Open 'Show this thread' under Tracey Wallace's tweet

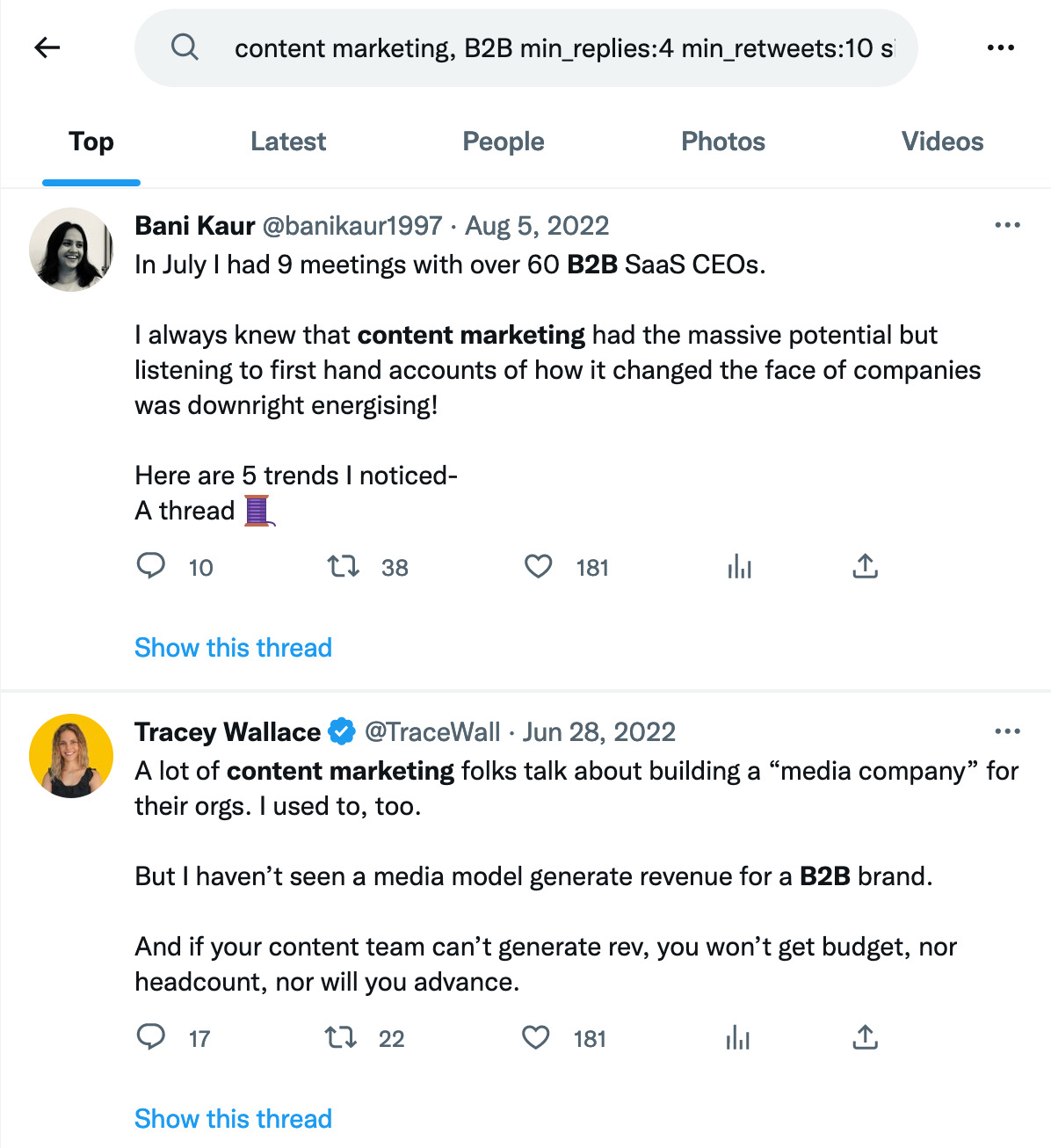(233, 1118)
